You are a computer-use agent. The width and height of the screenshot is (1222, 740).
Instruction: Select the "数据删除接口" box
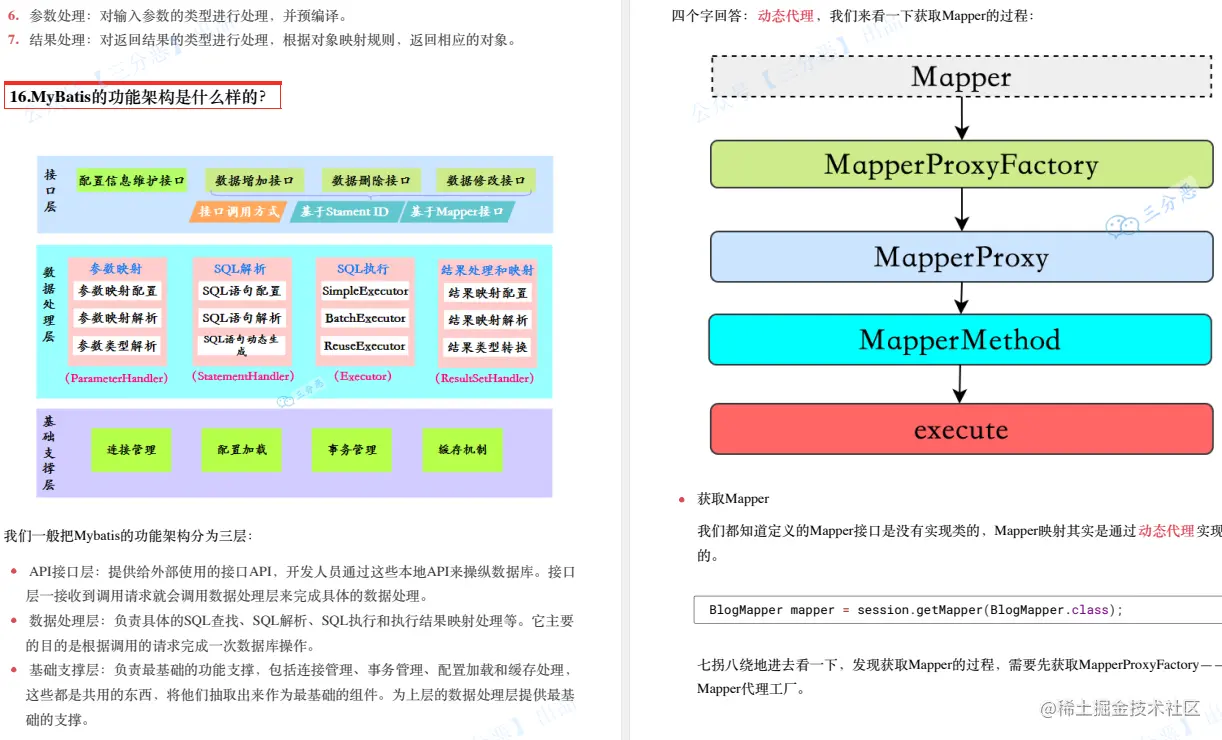click(x=371, y=181)
